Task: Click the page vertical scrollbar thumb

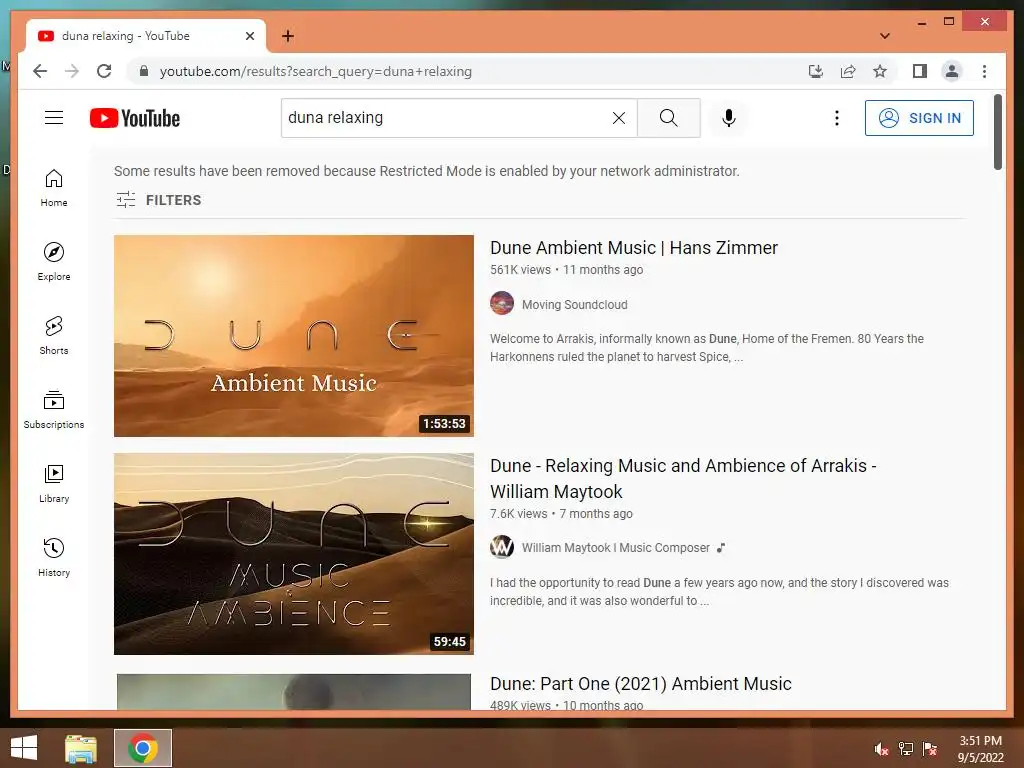Action: coord(997,132)
